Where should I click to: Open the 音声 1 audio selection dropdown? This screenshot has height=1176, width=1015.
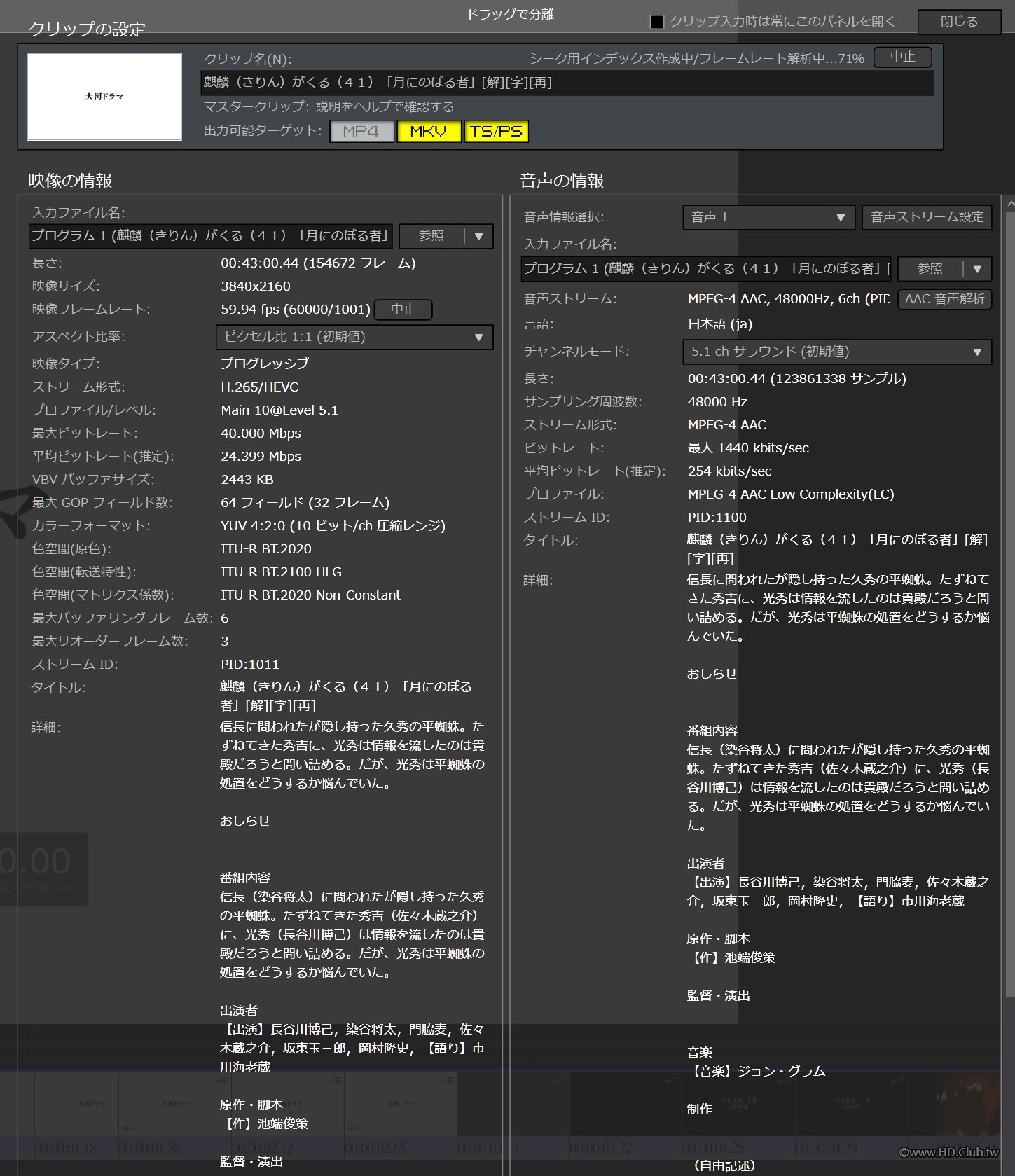[x=768, y=217]
